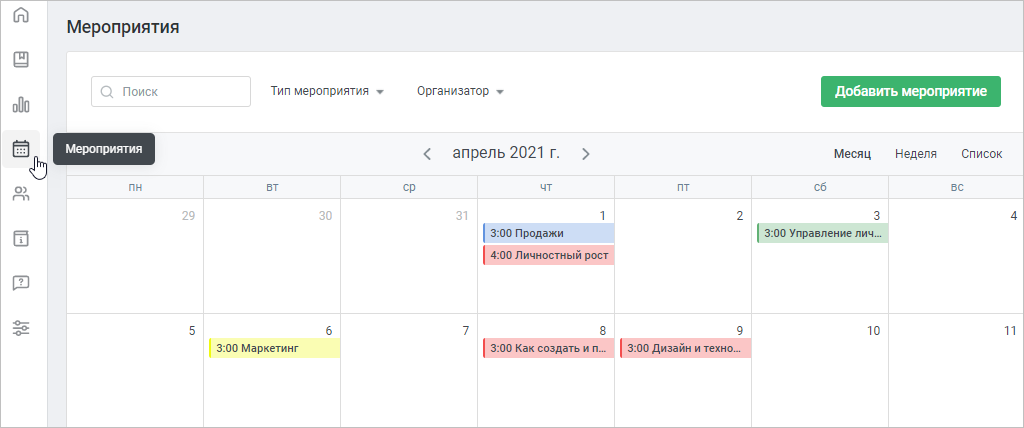The height and width of the screenshot is (428, 1024).
Task: Click the calendar events icon in sidebar
Action: tap(22, 149)
